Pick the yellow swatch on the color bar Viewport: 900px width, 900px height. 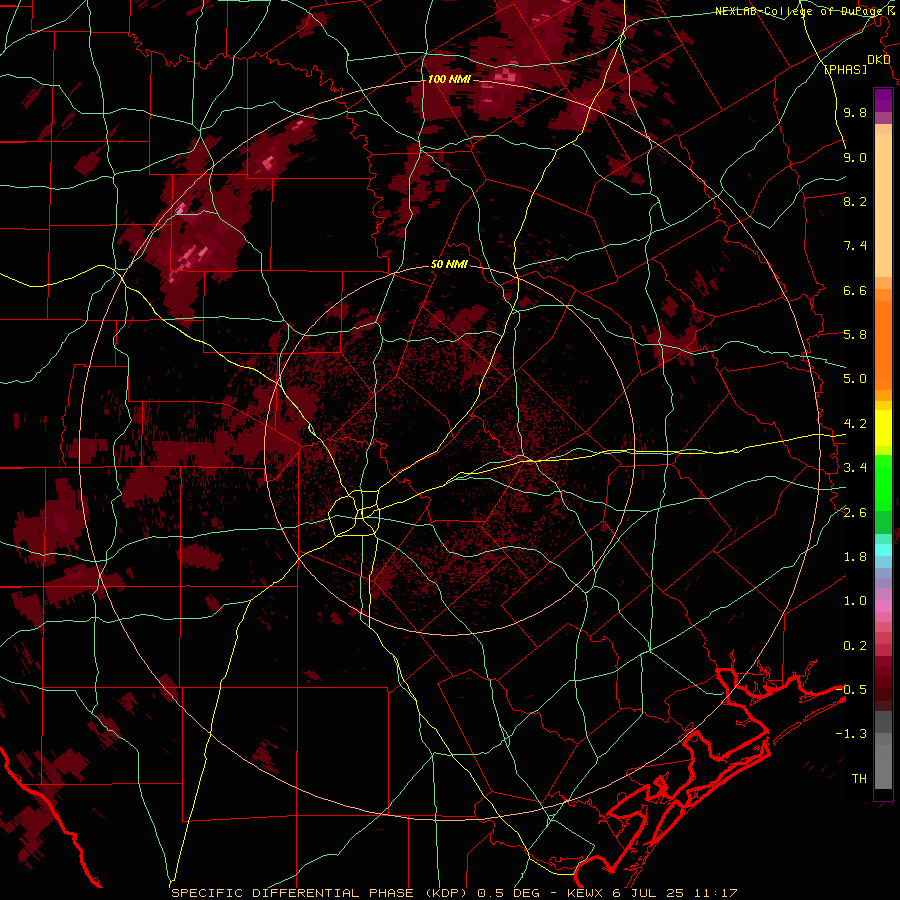click(883, 428)
